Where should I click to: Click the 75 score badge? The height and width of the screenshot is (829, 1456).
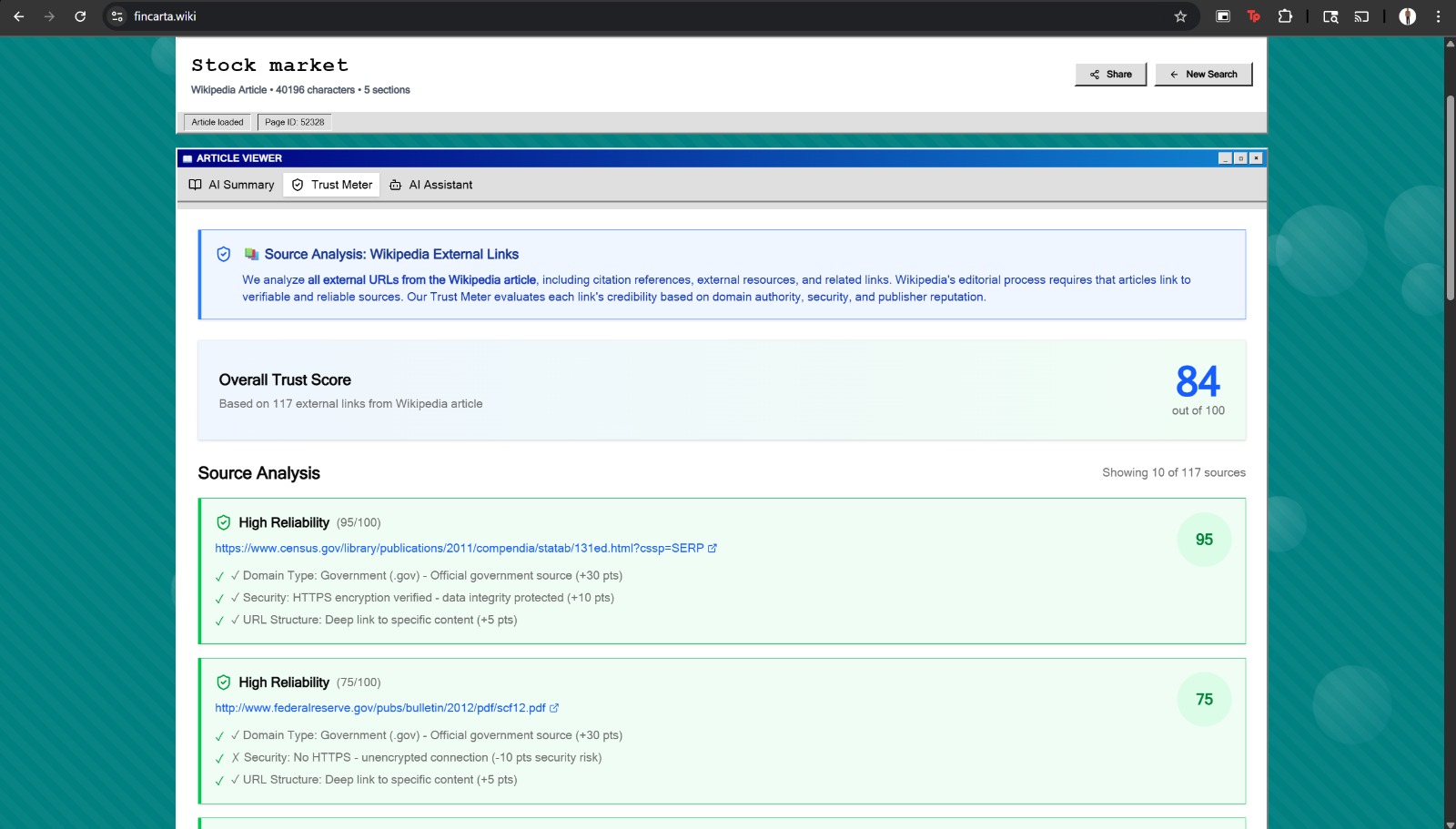(1204, 699)
